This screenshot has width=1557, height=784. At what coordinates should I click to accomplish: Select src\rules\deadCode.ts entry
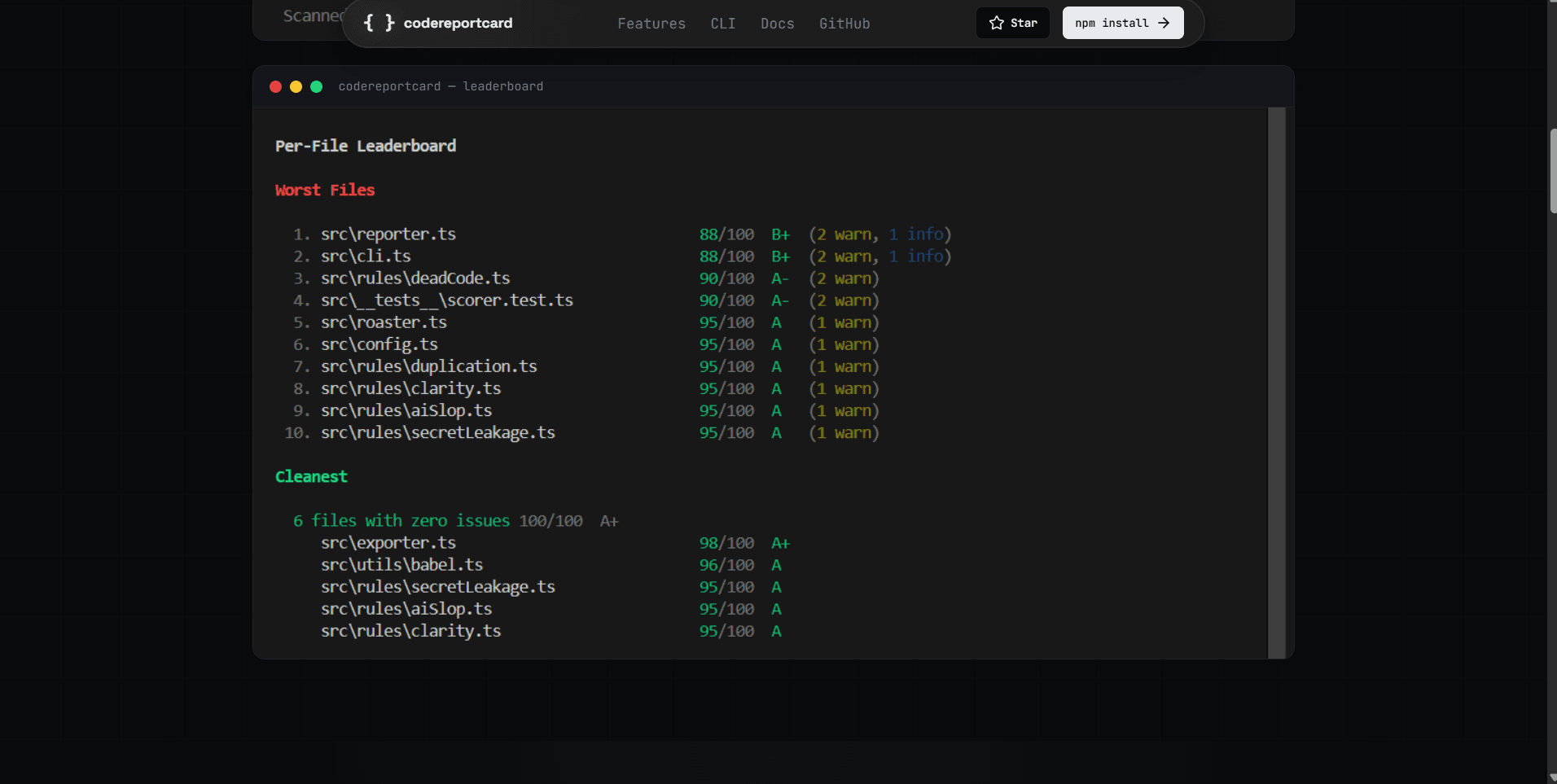(x=415, y=278)
